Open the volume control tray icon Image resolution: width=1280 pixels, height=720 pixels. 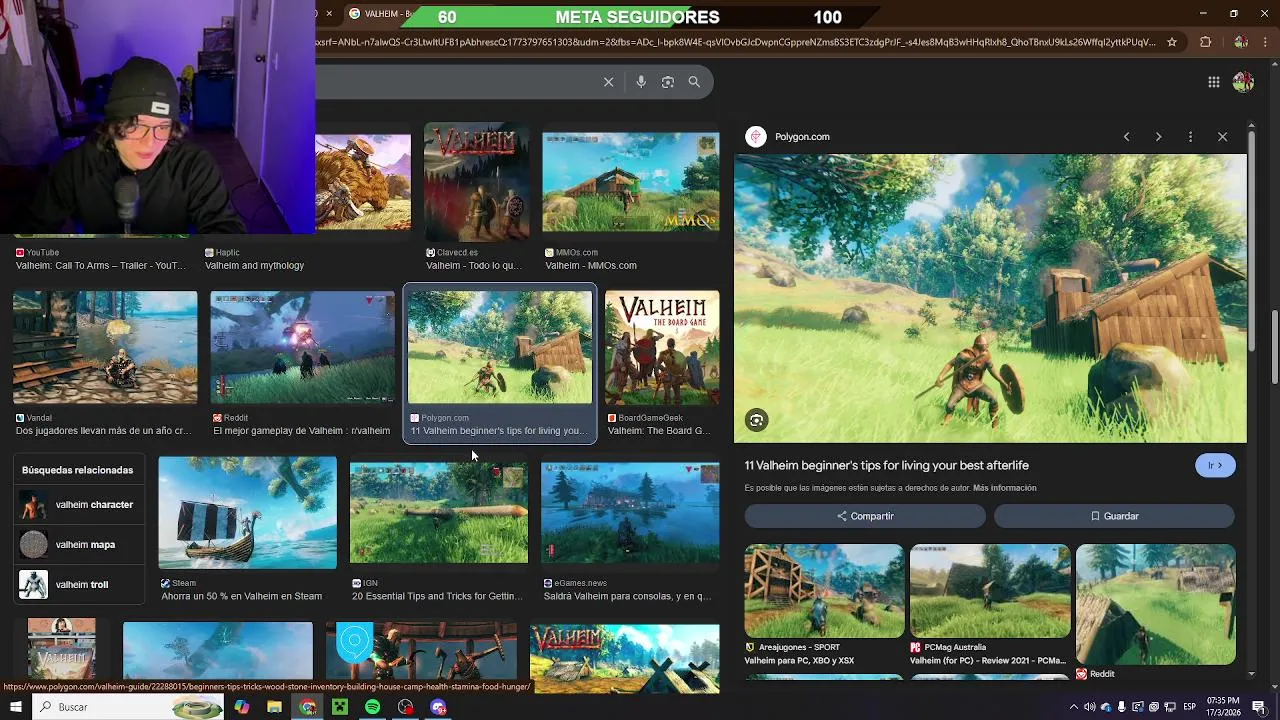point(1090,707)
